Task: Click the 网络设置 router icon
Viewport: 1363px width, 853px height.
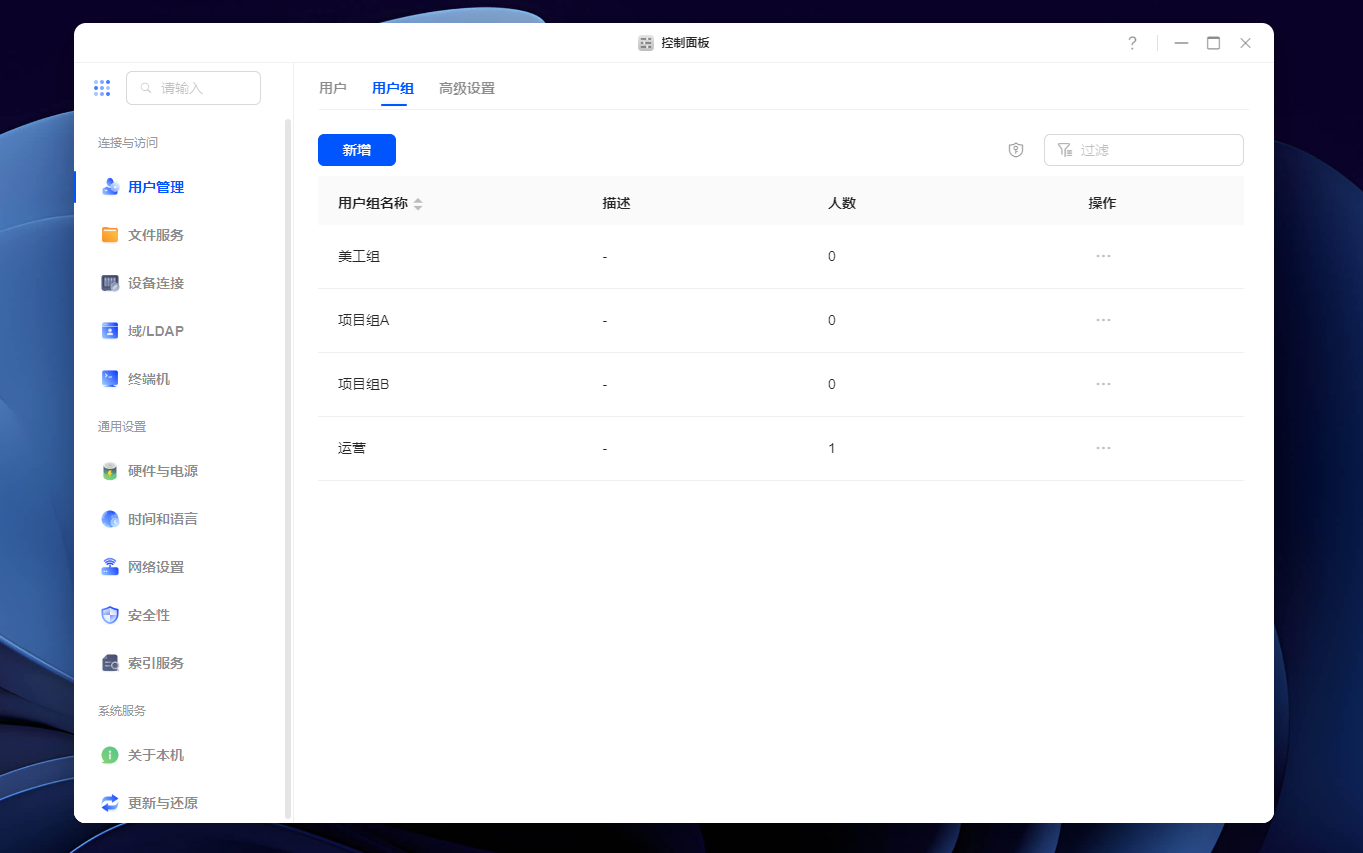Action: click(110, 567)
